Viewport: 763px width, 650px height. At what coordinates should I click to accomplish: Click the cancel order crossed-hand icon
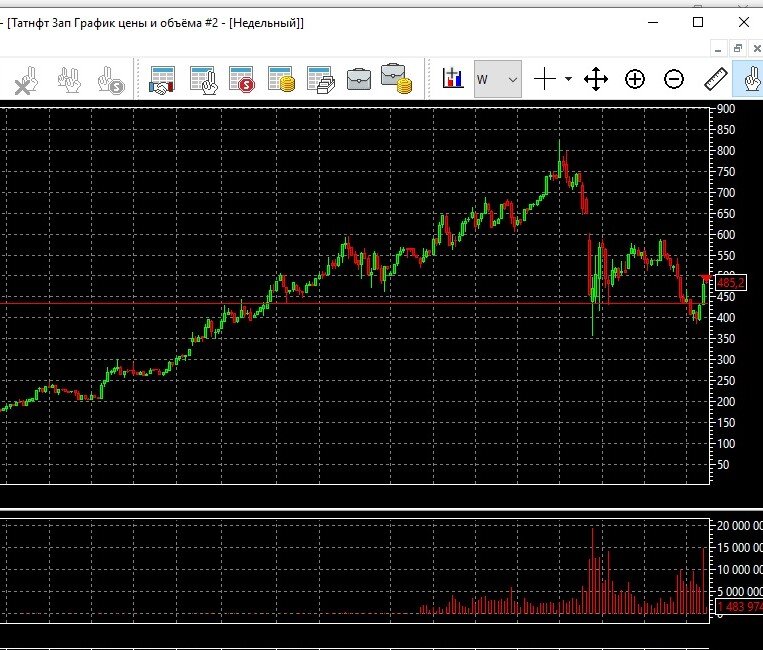[26, 80]
